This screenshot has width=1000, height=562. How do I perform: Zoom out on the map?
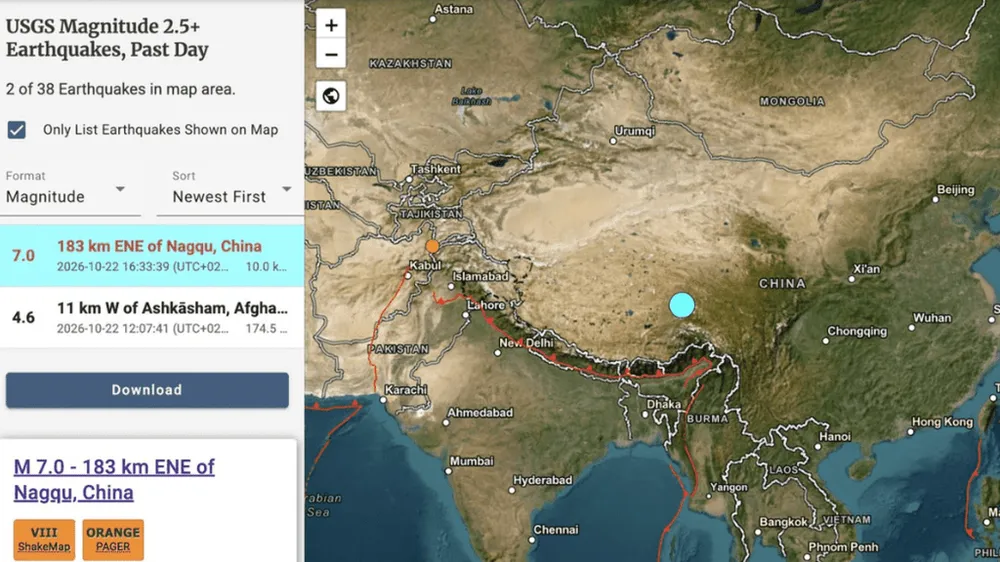(x=331, y=54)
